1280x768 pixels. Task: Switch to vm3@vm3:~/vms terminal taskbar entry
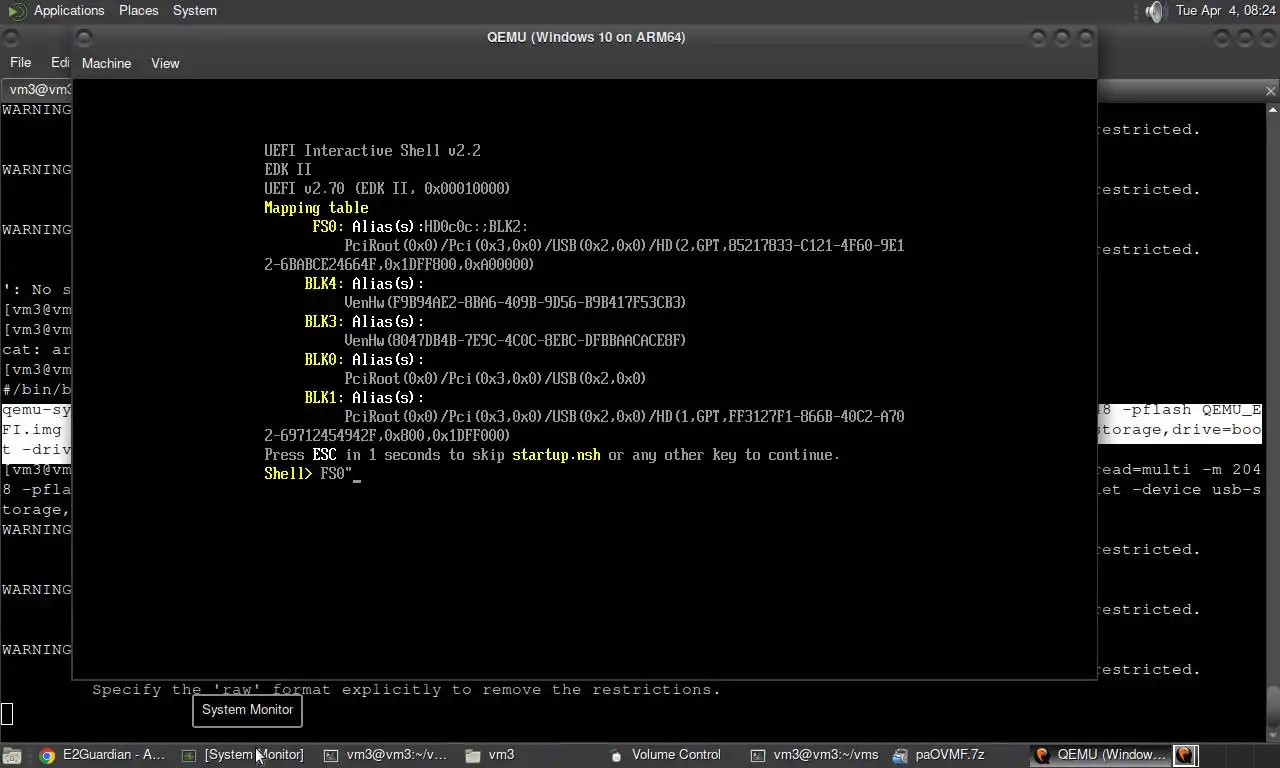coord(814,755)
